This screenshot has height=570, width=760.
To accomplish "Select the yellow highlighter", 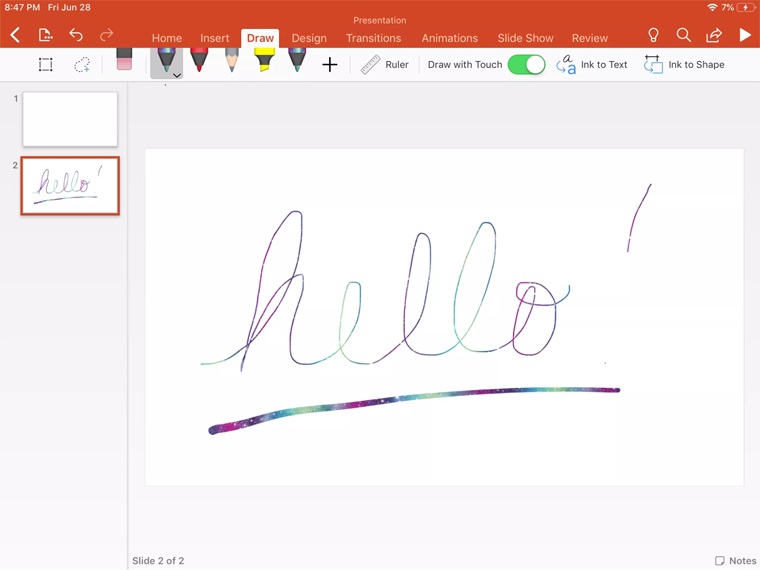I will pyautogui.click(x=264, y=60).
